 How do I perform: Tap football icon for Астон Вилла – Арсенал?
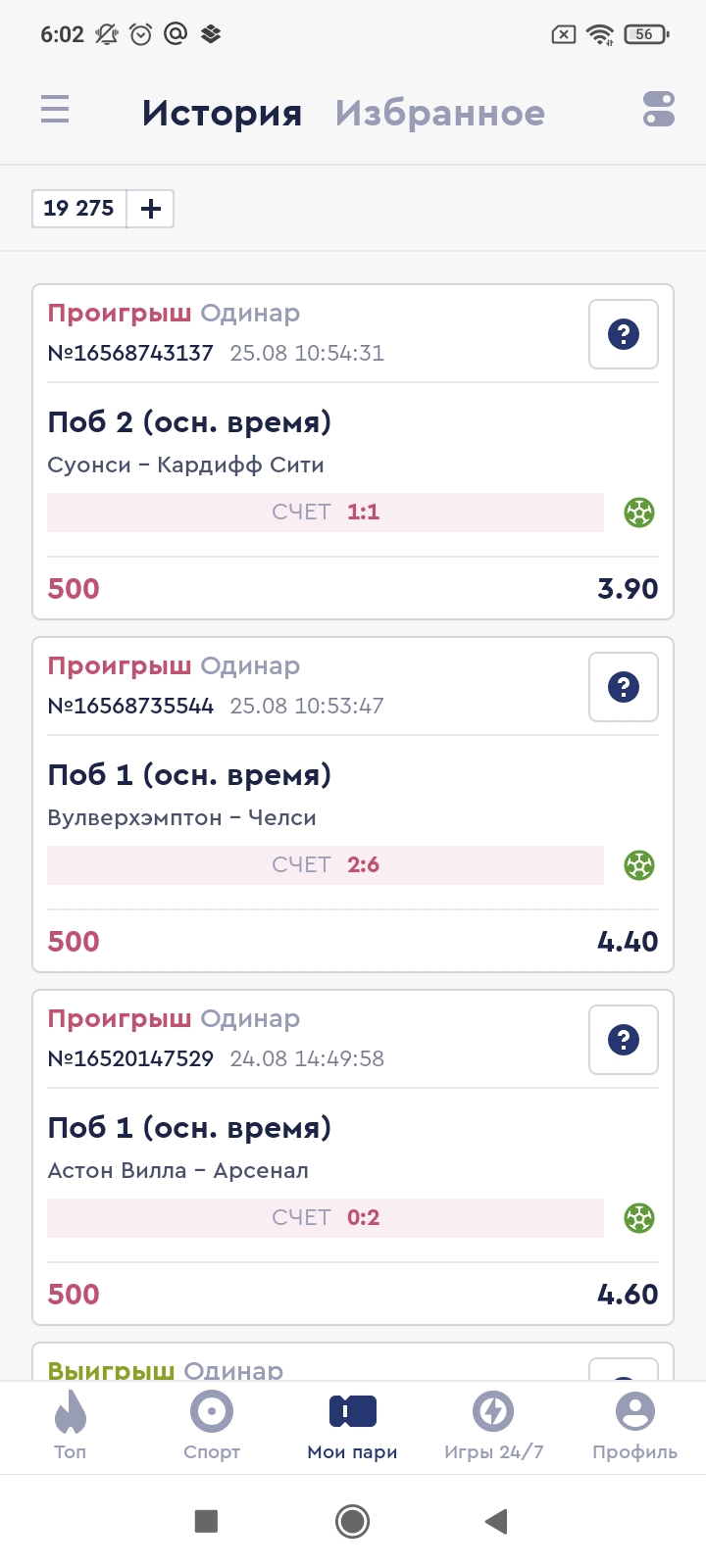pos(639,1218)
